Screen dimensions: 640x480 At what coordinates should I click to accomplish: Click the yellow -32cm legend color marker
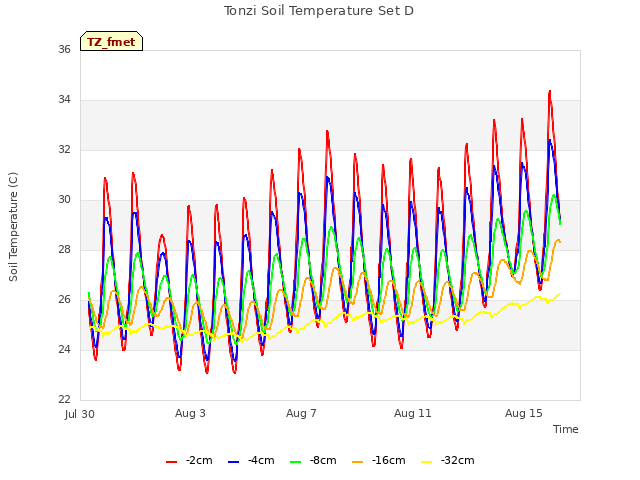coord(427,462)
